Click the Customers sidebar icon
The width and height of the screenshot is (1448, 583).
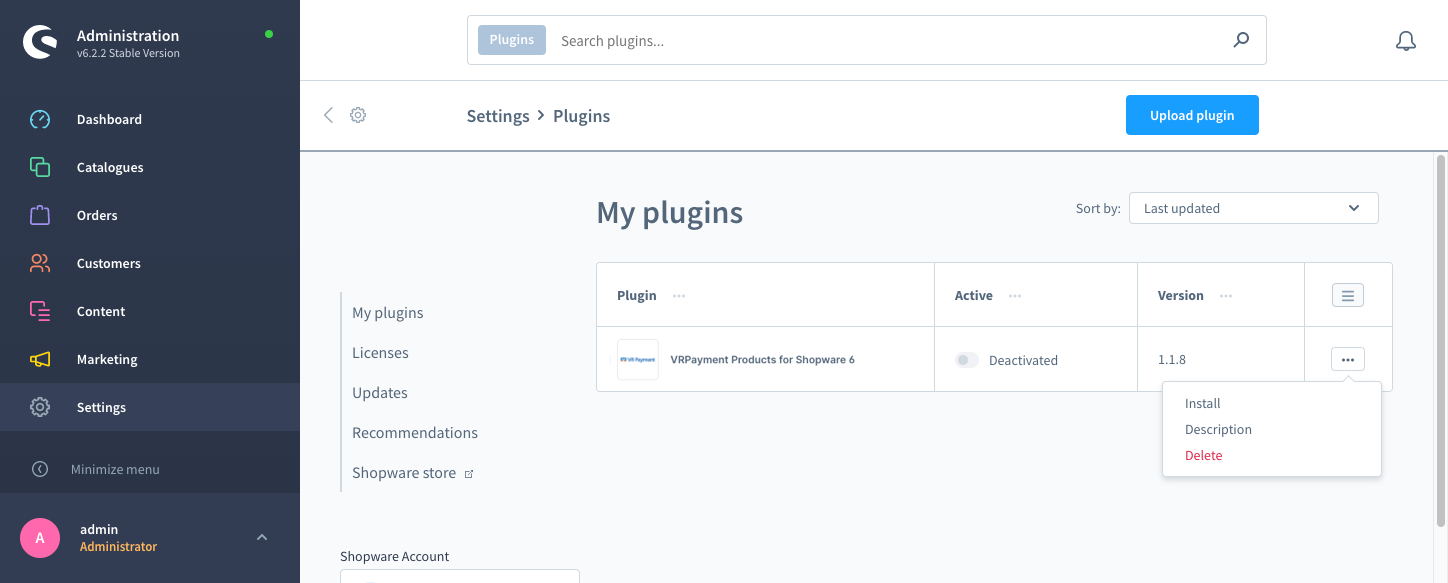(39, 263)
